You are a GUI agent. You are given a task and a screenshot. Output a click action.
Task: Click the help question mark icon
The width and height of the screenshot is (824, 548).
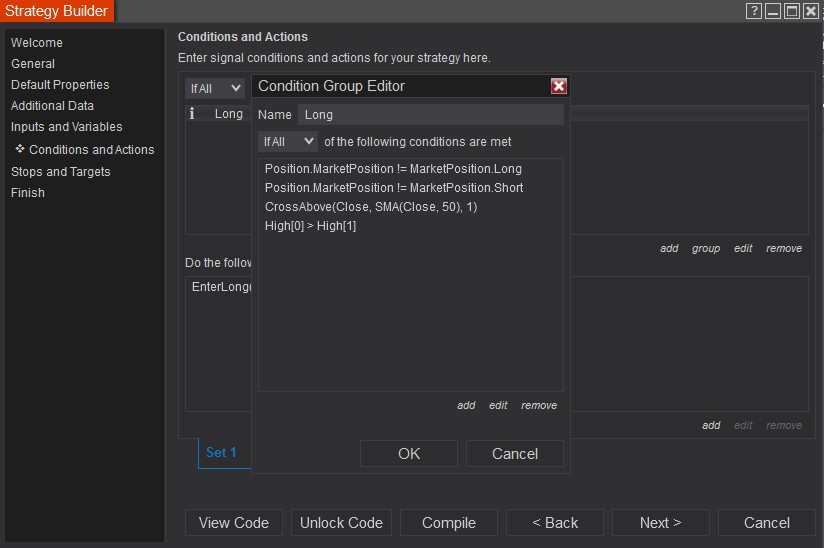coord(754,11)
